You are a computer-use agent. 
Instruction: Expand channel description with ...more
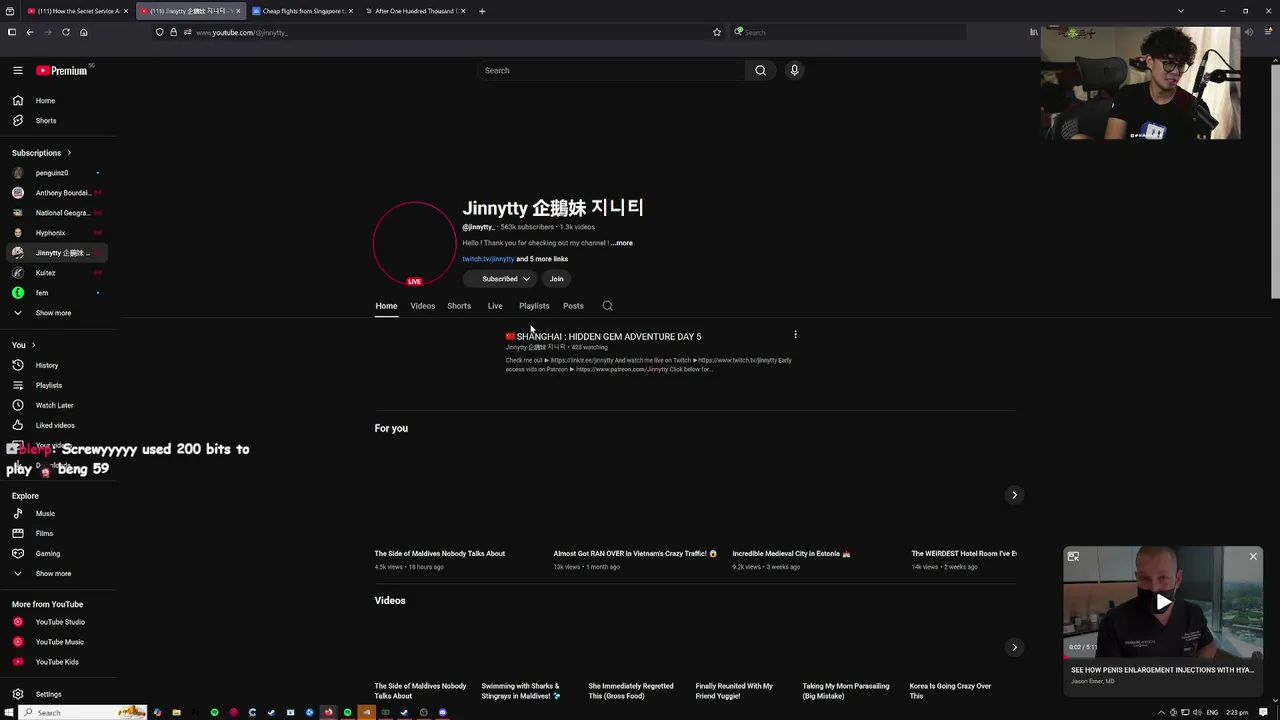click(x=622, y=243)
